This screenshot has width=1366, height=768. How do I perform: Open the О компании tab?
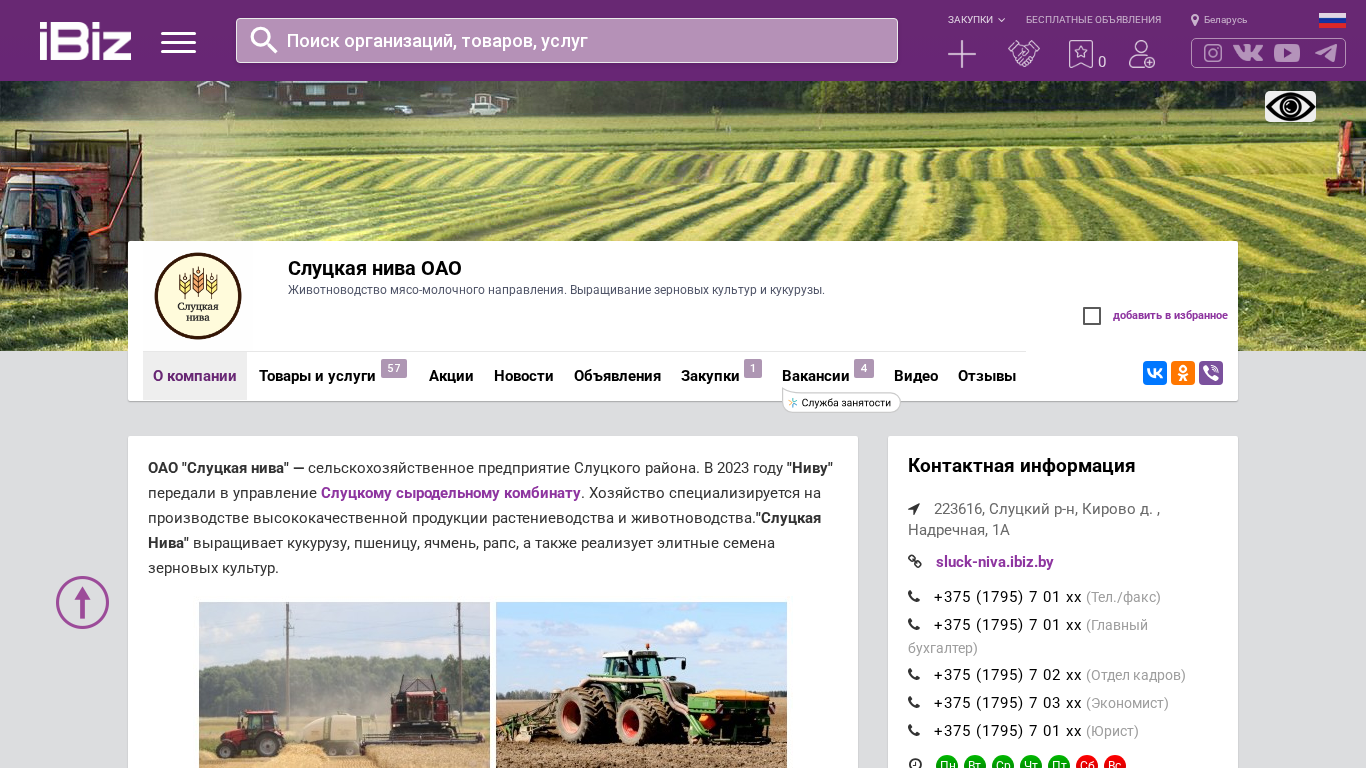point(195,376)
